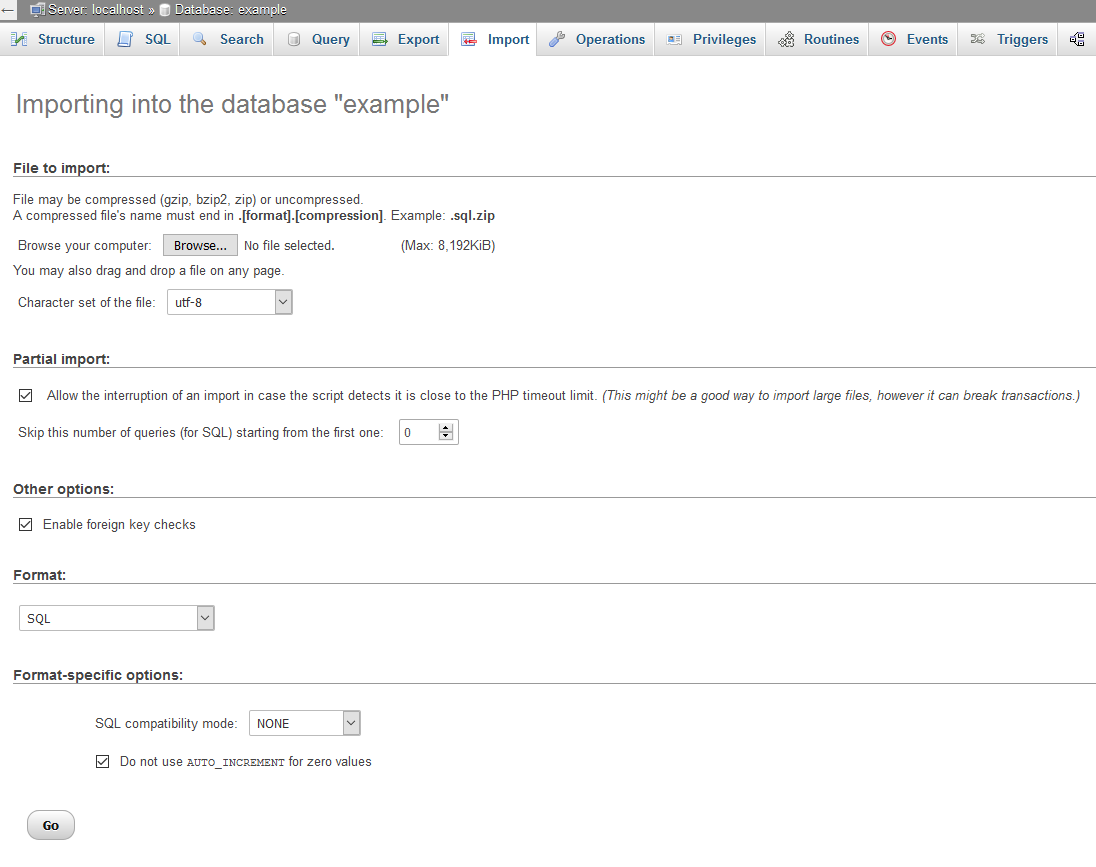
Task: Click the Search magnifier icon
Action: pos(200,39)
